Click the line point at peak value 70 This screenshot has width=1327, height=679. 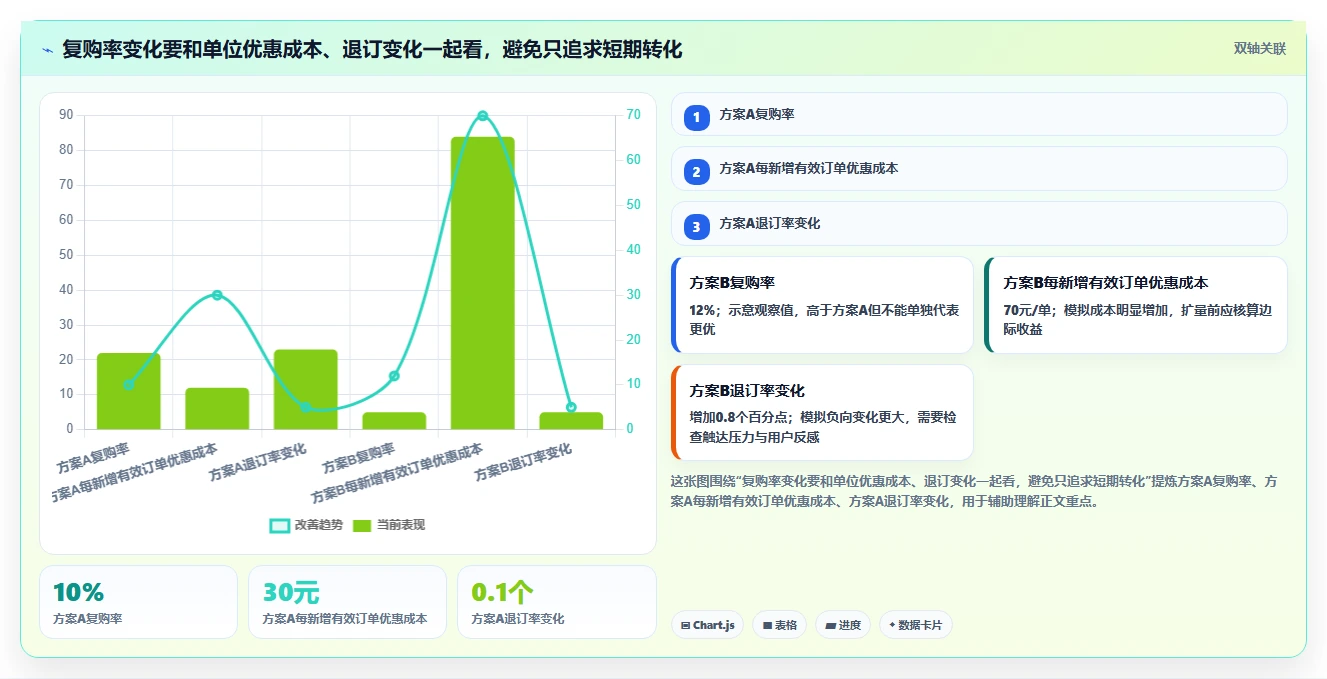(482, 116)
